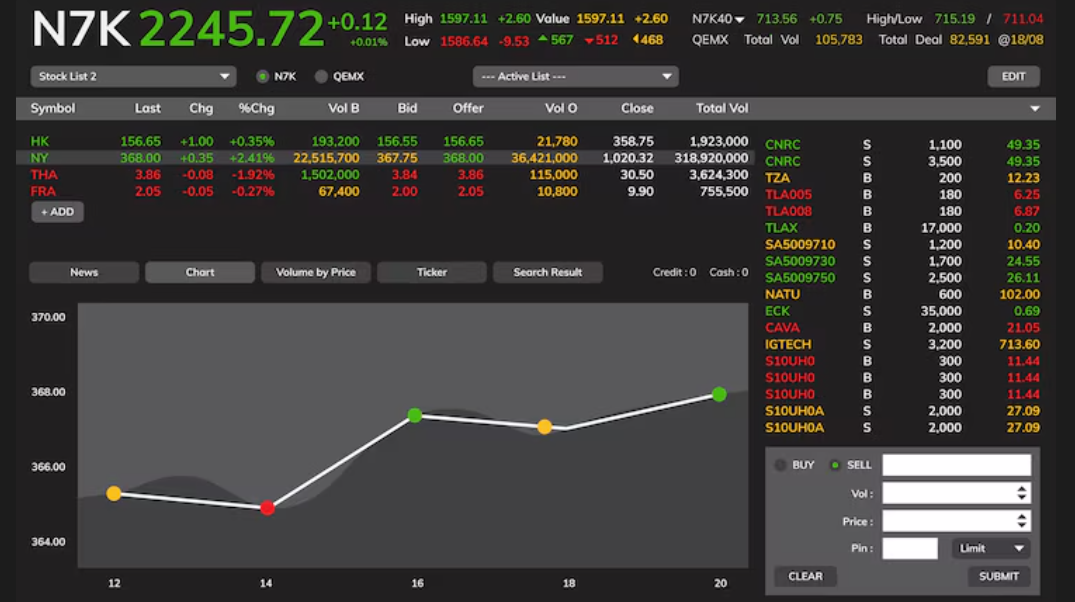Adjust the Vol stepper arrows
This screenshot has width=1075, height=602.
point(1022,493)
